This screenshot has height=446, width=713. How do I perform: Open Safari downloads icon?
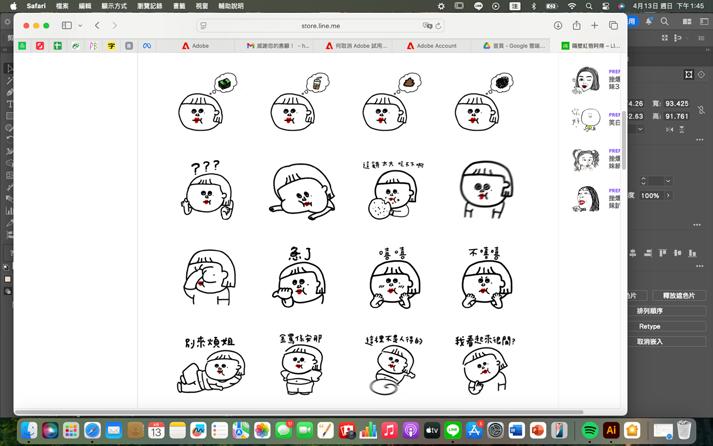558,25
